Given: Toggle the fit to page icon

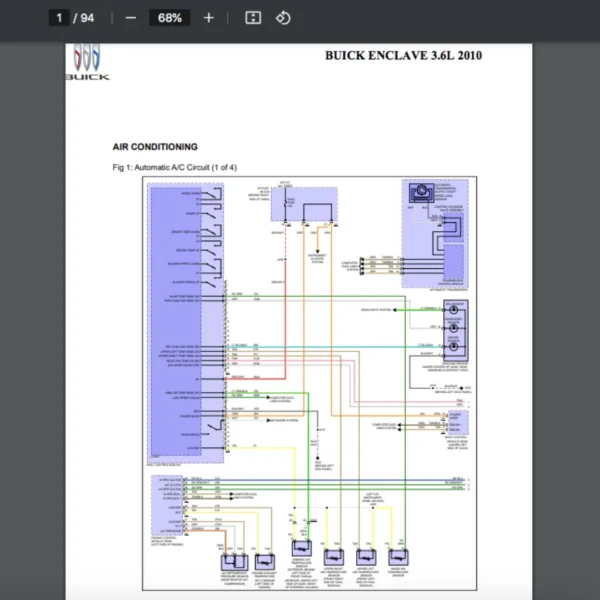Looking at the screenshot, I should click(x=253, y=18).
